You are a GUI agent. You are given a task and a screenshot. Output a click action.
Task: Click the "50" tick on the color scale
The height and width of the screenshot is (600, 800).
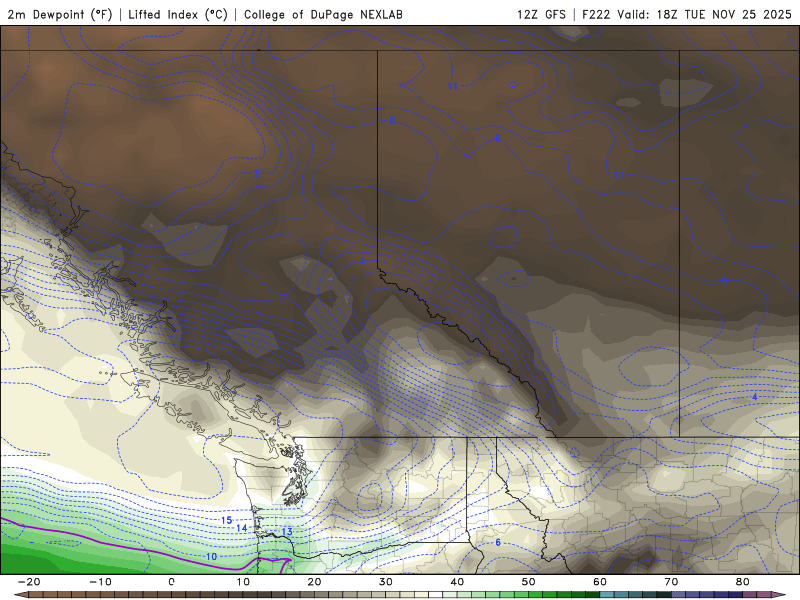coord(529,582)
